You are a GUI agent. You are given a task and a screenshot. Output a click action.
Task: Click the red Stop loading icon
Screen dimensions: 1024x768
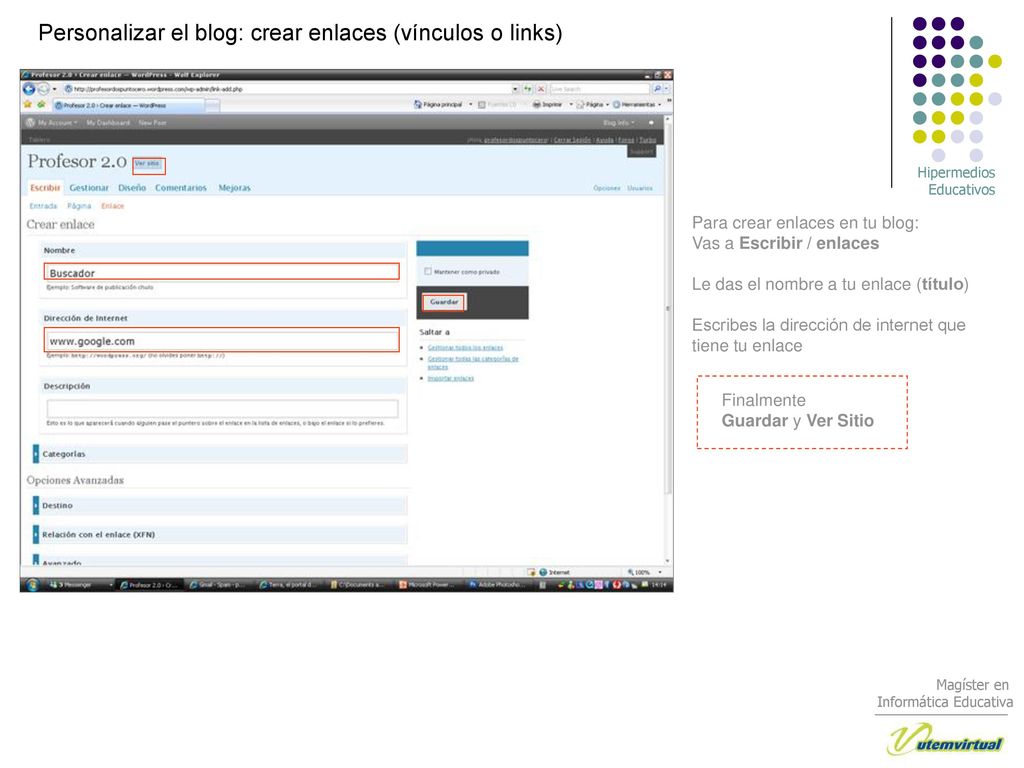pos(541,89)
